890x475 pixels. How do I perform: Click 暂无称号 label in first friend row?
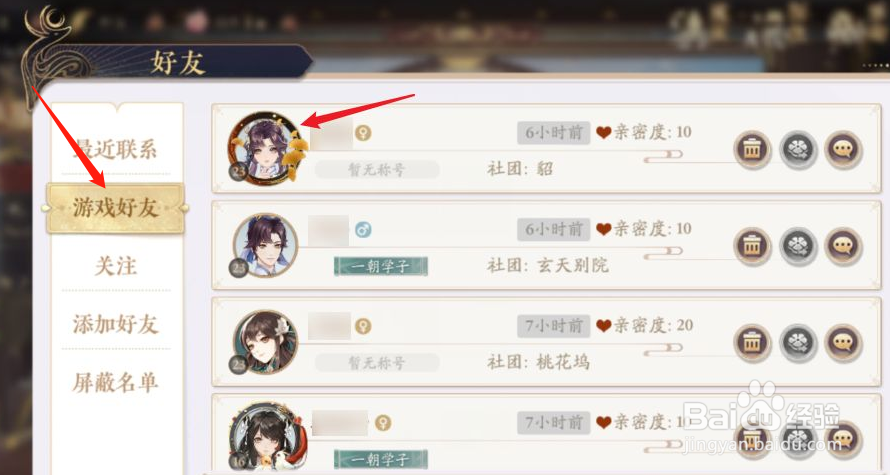tap(377, 170)
